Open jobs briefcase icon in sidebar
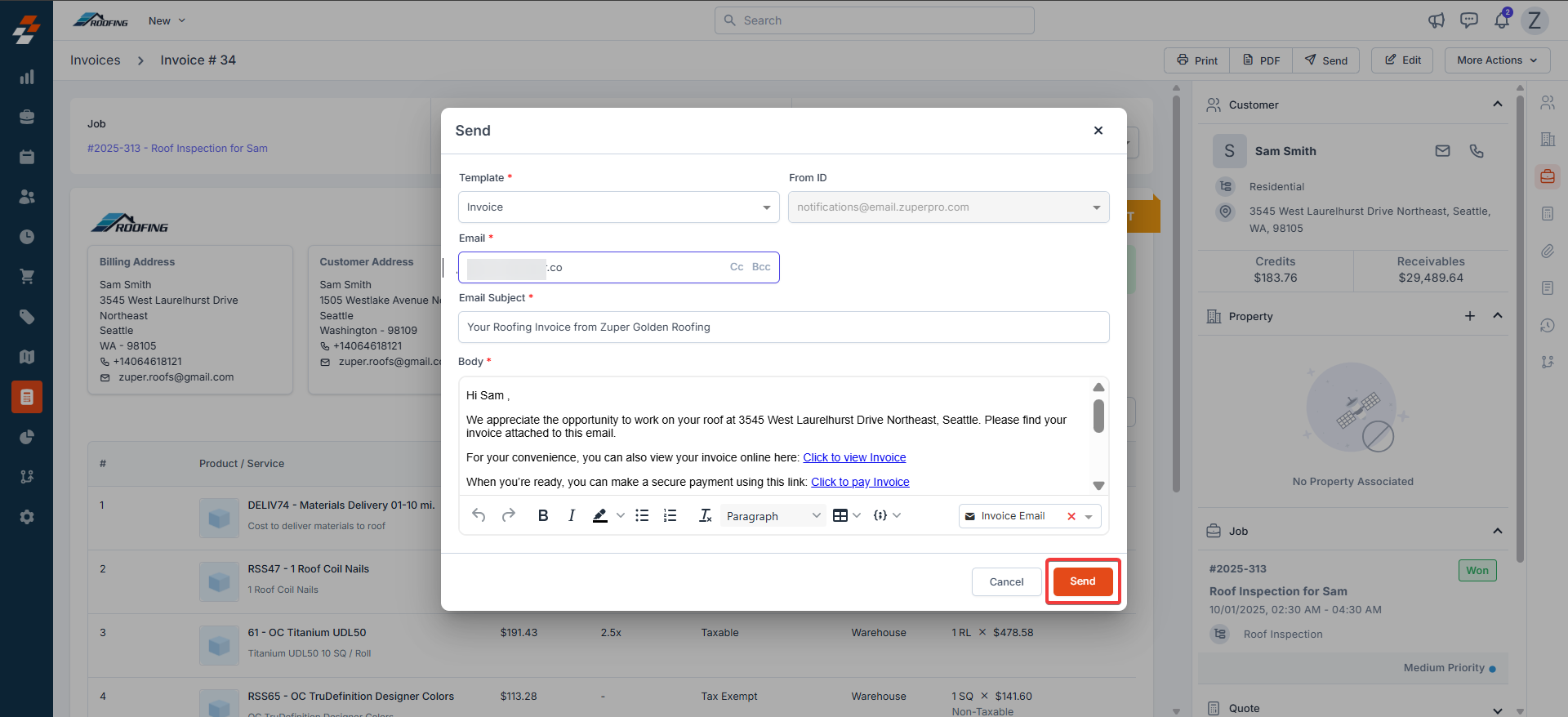 (x=27, y=117)
